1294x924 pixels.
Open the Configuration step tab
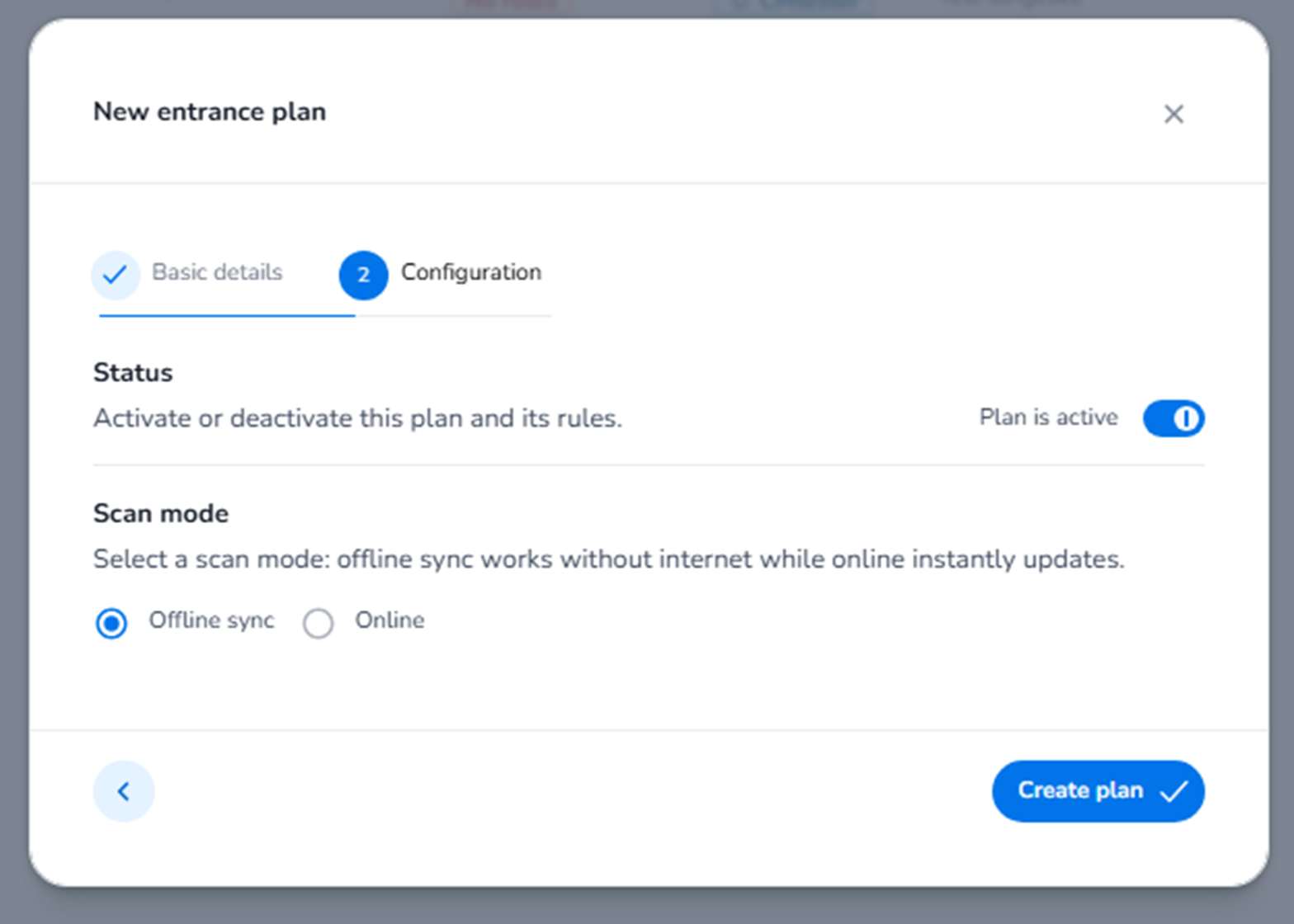coord(470,272)
